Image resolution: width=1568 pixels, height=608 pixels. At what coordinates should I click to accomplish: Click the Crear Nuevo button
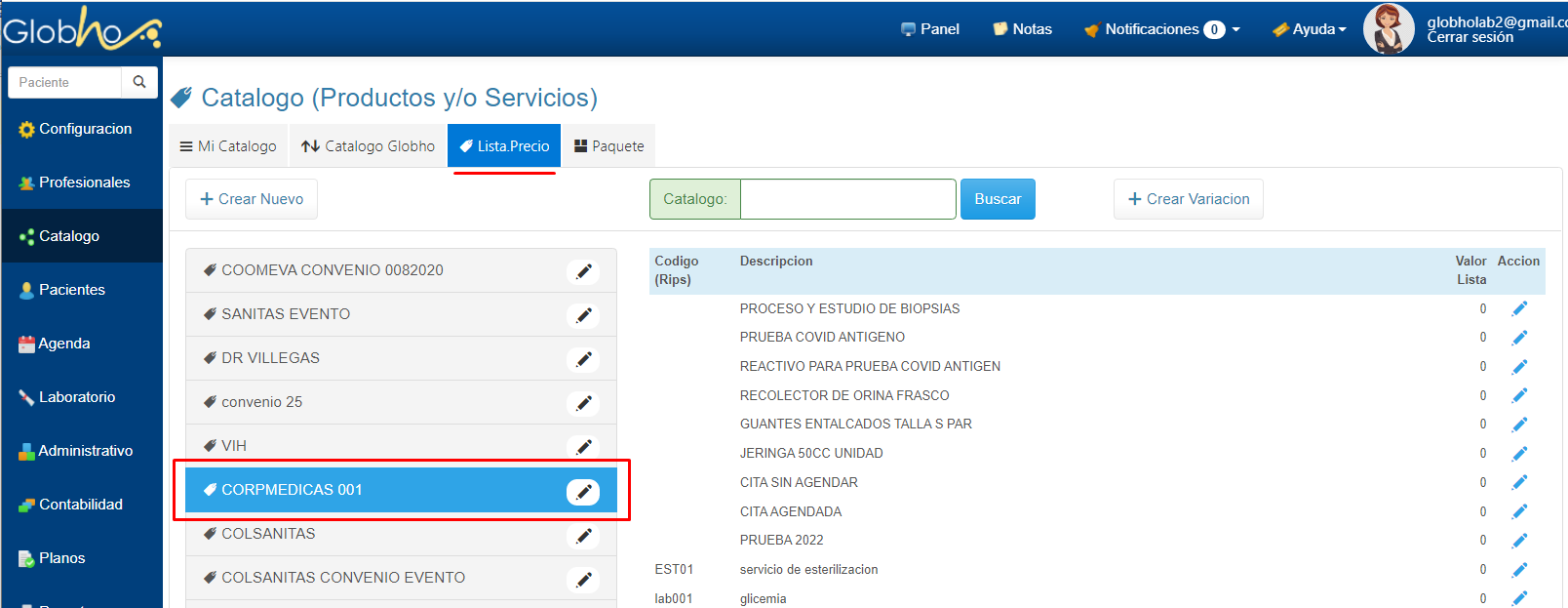coord(252,199)
